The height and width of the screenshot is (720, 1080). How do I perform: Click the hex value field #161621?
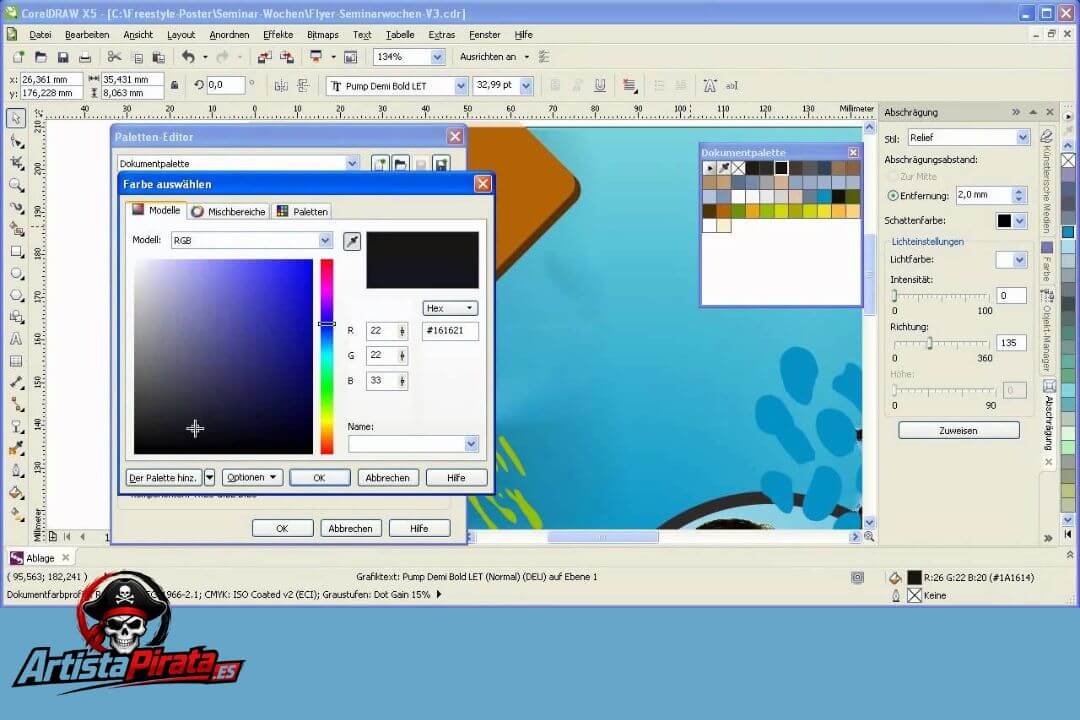point(450,331)
